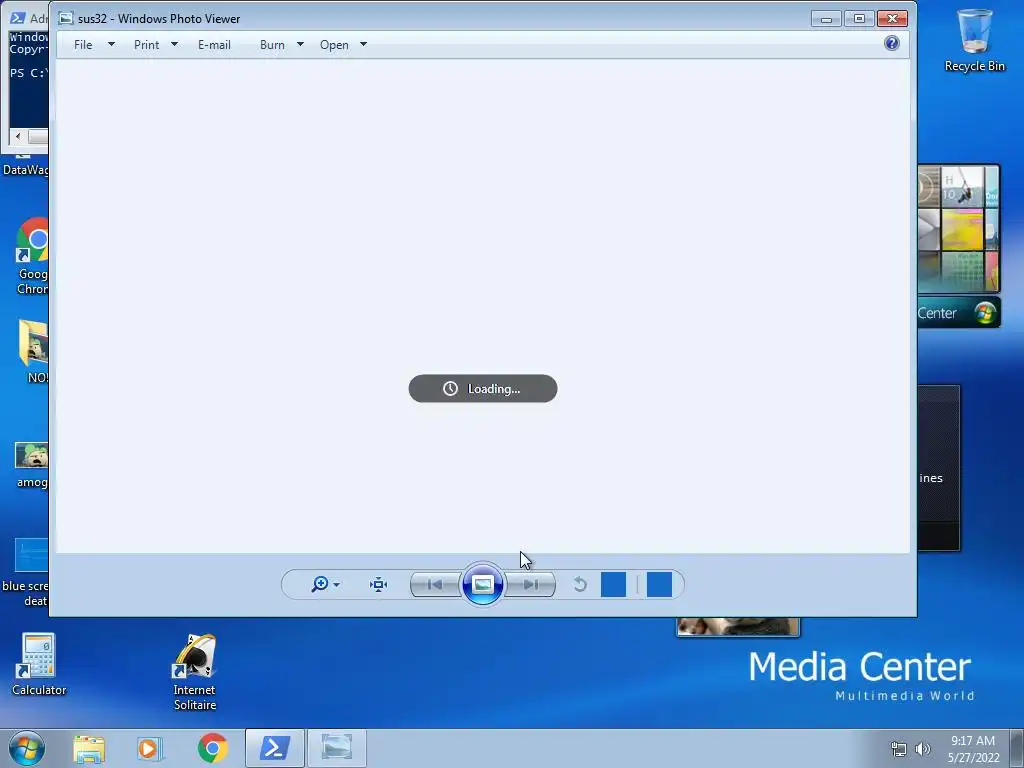The width and height of the screenshot is (1024, 768).
Task: Select the Calculator desktop shortcut
Action: click(x=39, y=664)
